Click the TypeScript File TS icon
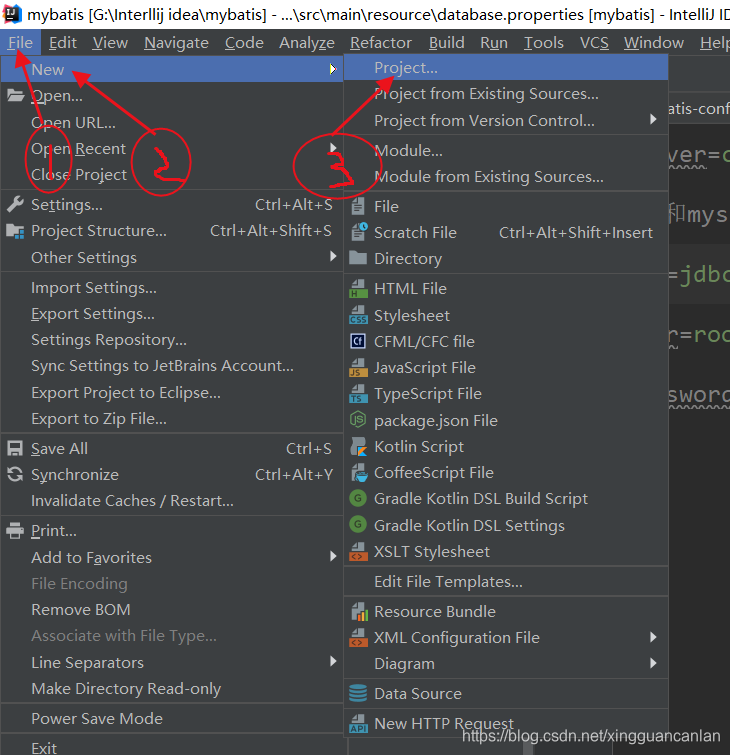The height and width of the screenshot is (755, 730). point(358,394)
